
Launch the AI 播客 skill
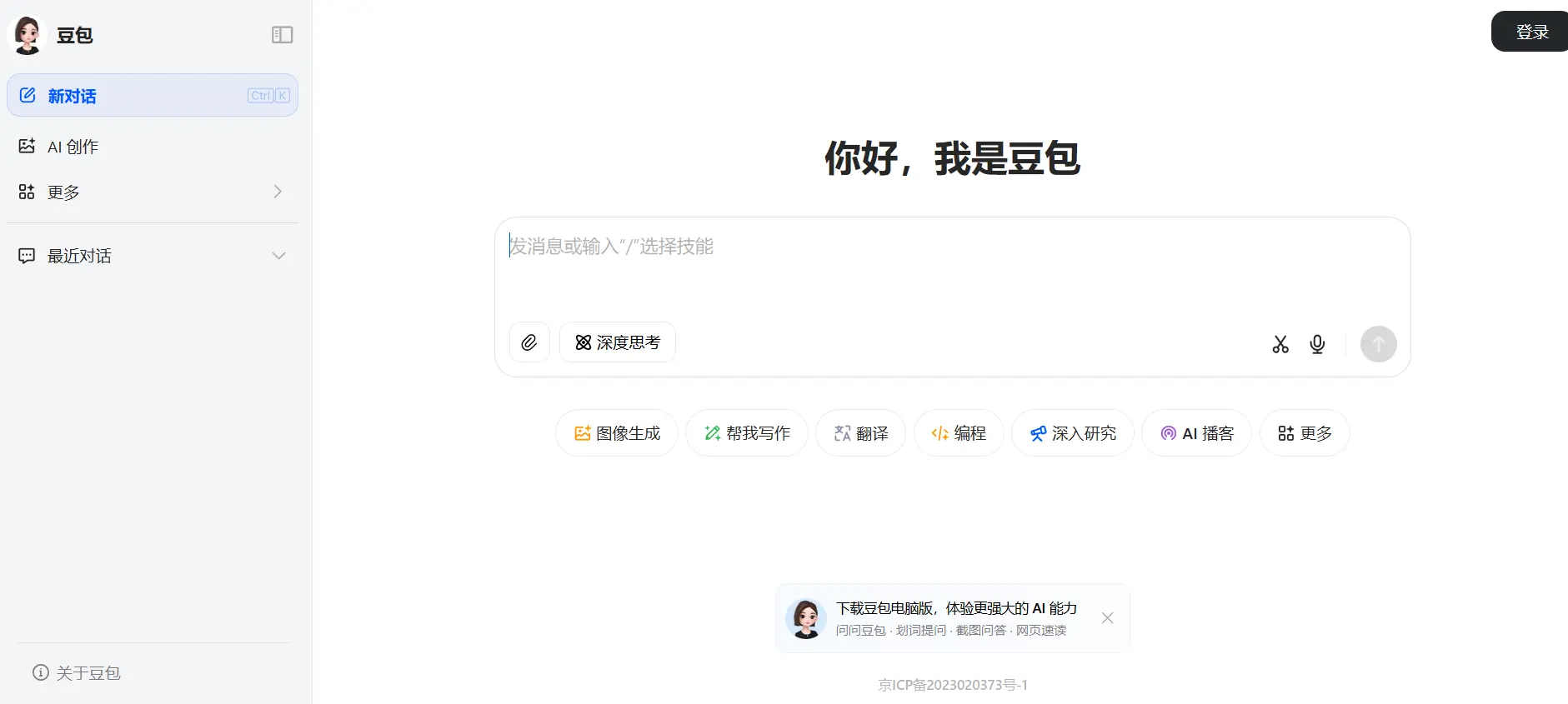point(1196,433)
